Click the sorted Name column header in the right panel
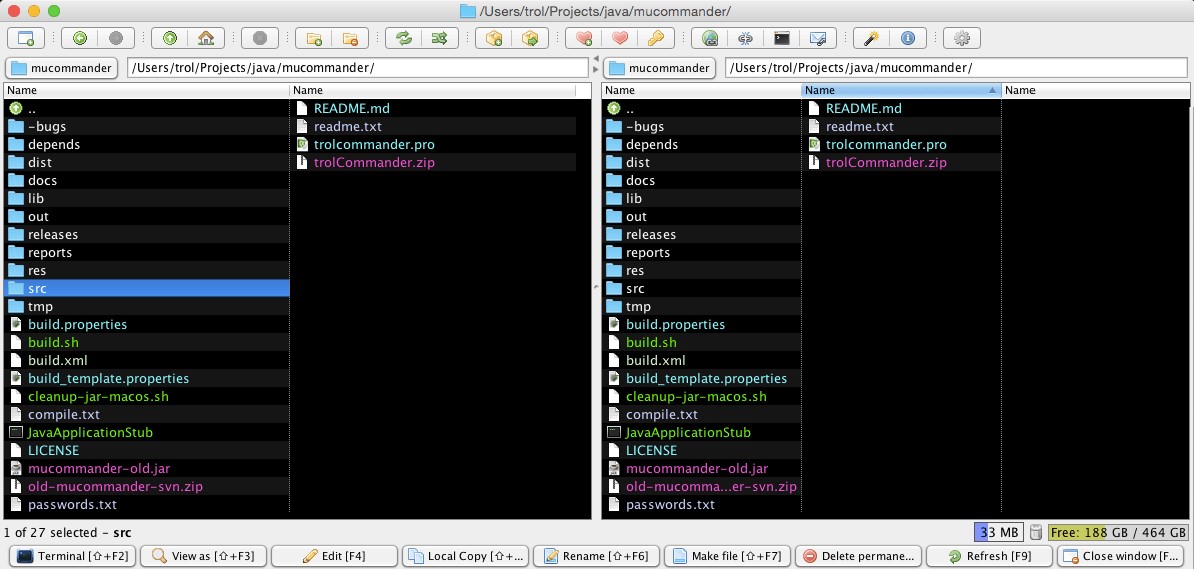The image size is (1194, 569). pos(900,90)
